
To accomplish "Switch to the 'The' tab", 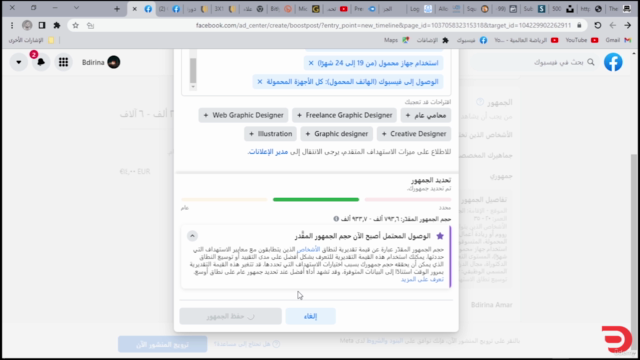I will click(x=620, y=9).
